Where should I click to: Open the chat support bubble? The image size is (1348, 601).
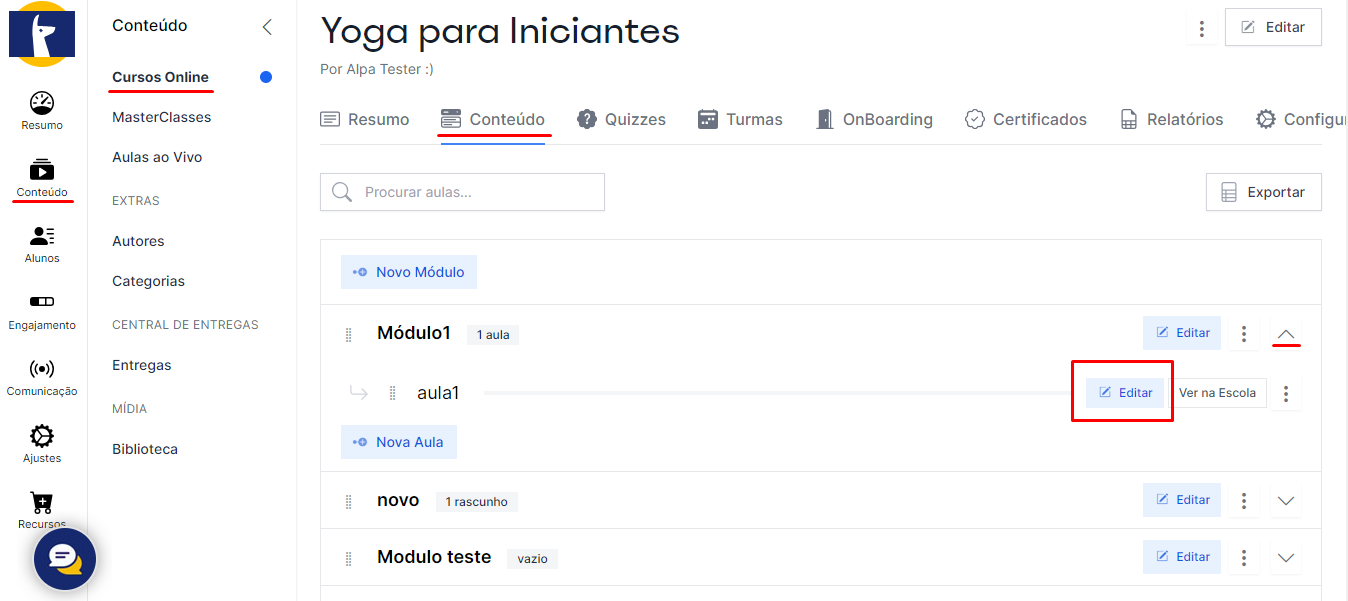(65, 559)
